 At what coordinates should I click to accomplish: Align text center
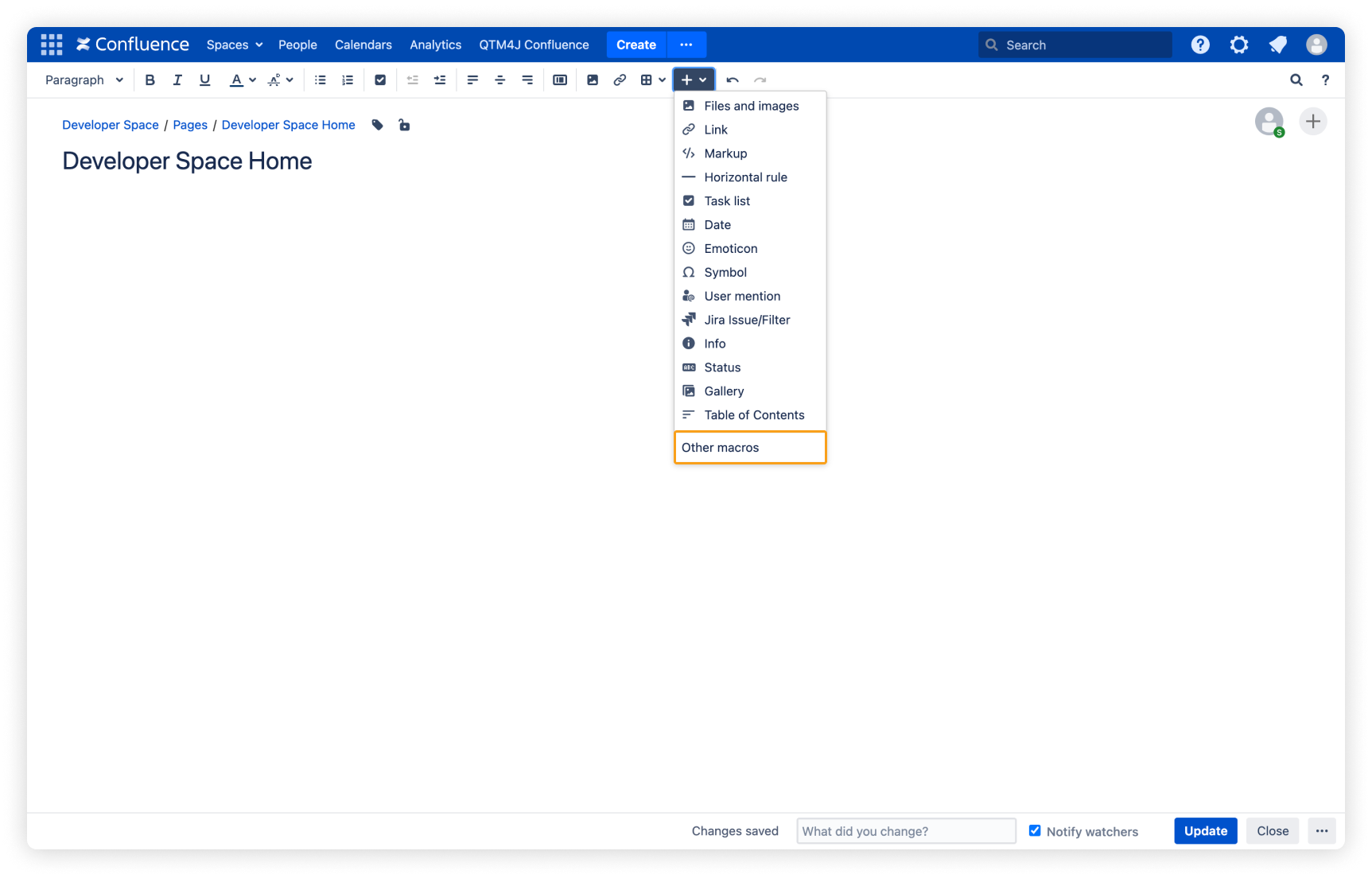coord(500,80)
